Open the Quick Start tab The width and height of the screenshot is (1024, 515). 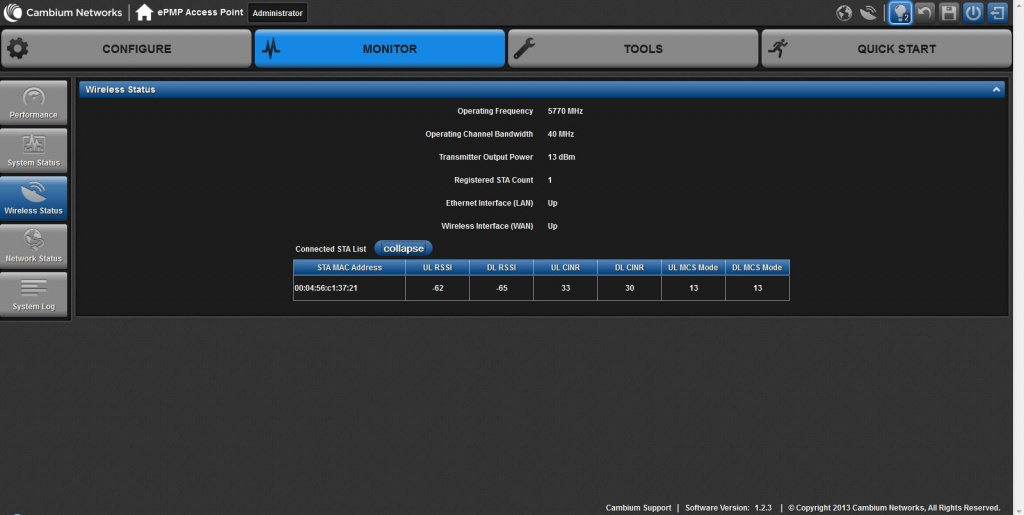coord(887,48)
